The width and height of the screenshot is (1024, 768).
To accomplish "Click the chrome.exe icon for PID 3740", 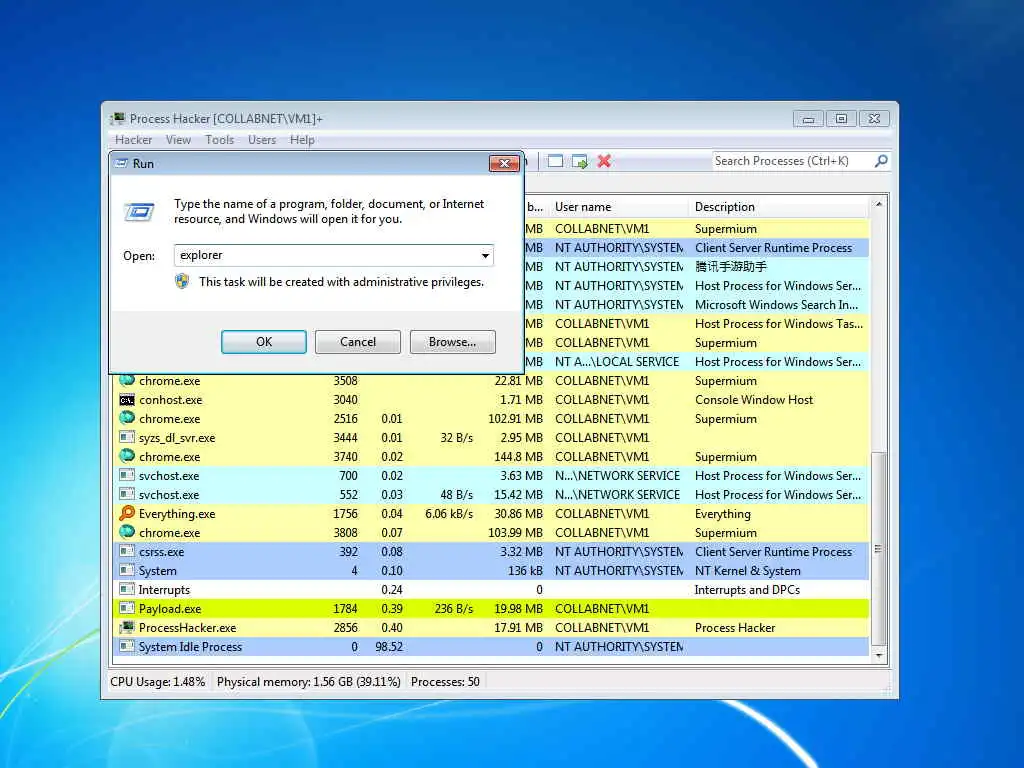I will point(127,456).
